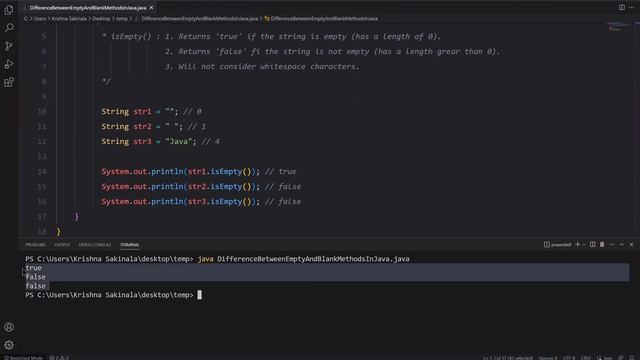Click the 'true' output line in terminal
The image size is (640, 360).
point(33,268)
